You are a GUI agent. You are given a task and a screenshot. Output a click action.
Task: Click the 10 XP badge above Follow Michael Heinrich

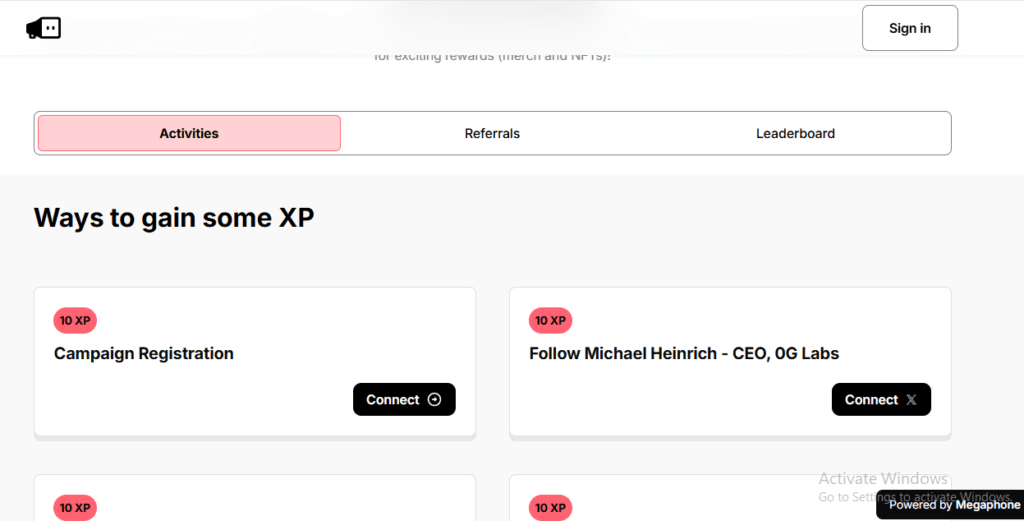(x=550, y=321)
